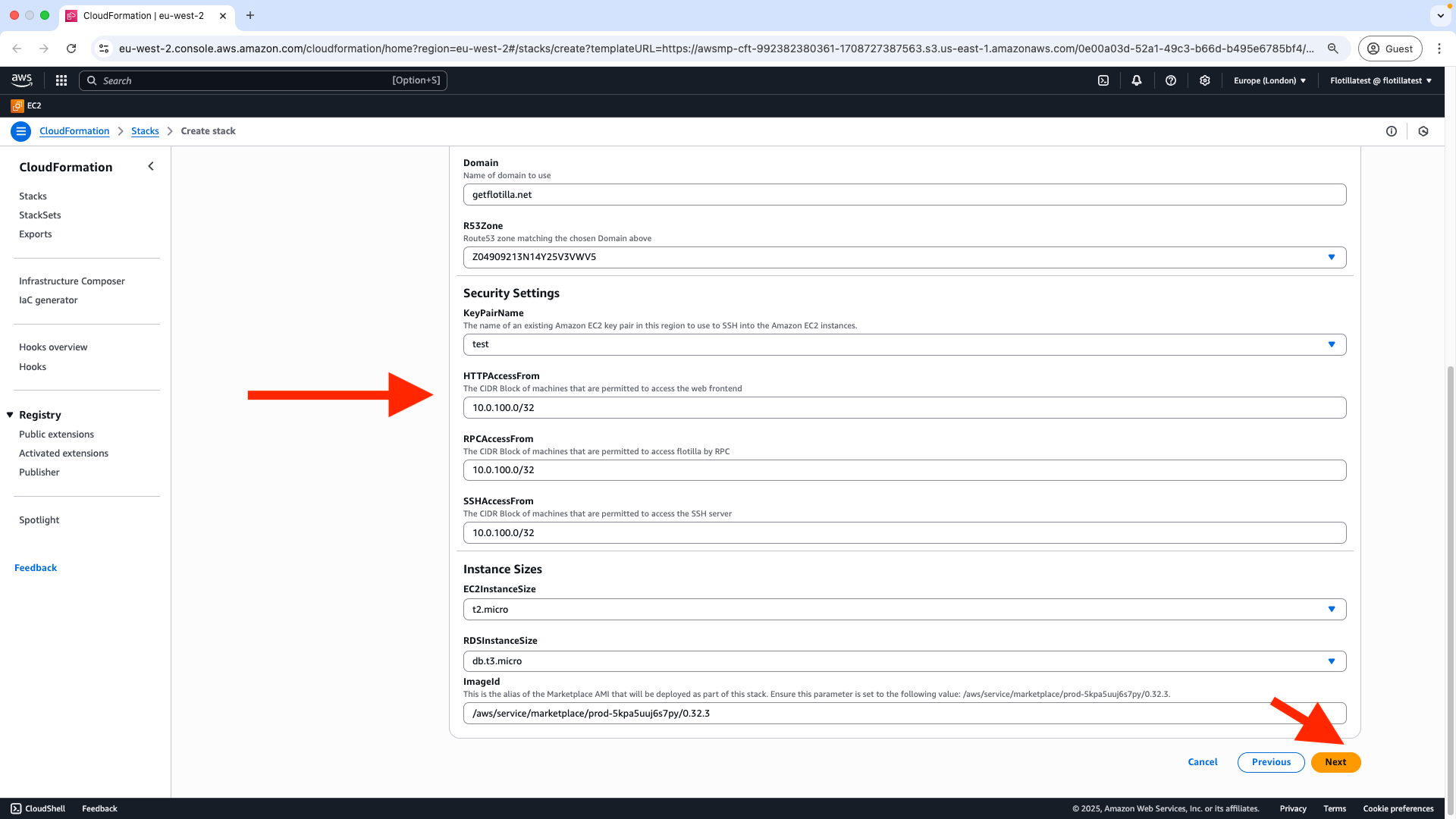Collapse the Registry section
The image size is (1456, 819).
[11, 415]
